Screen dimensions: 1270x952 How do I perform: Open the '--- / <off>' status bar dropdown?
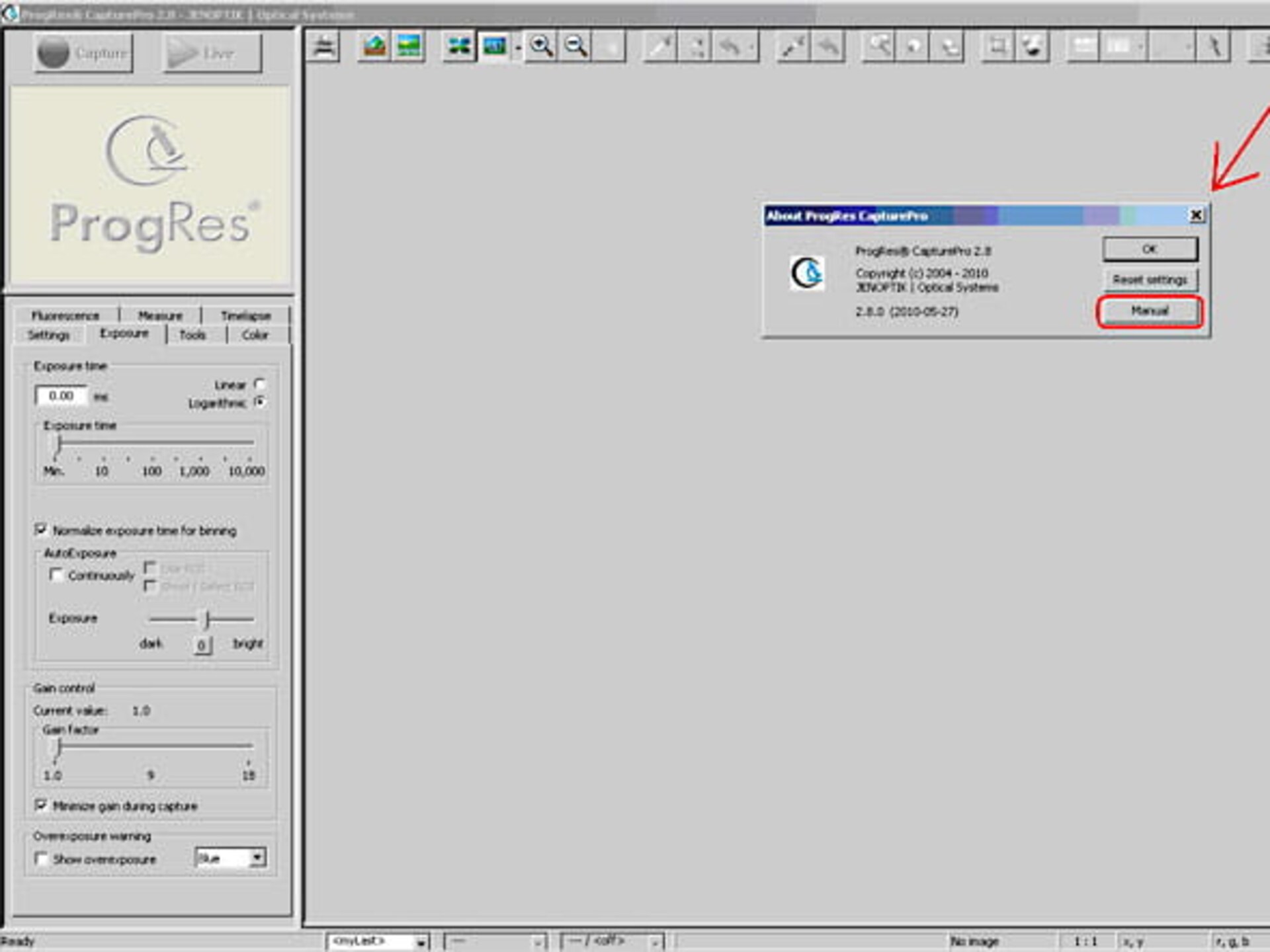[x=655, y=941]
